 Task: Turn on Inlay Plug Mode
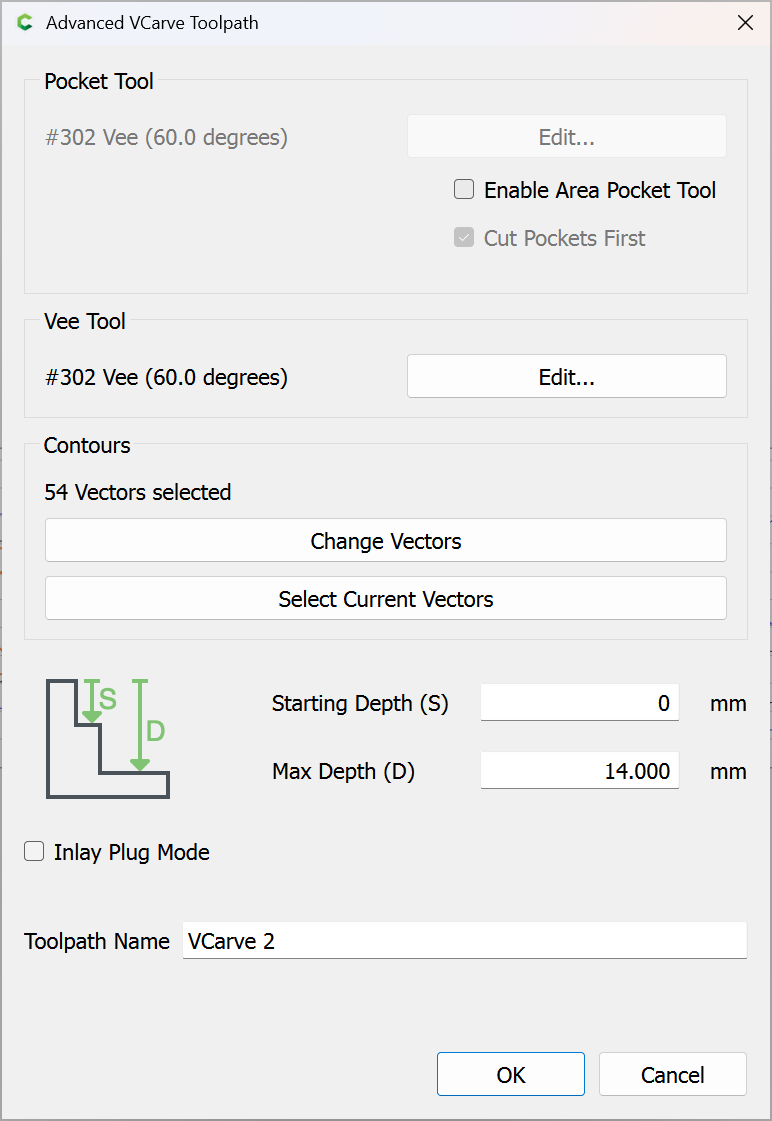pos(34,851)
